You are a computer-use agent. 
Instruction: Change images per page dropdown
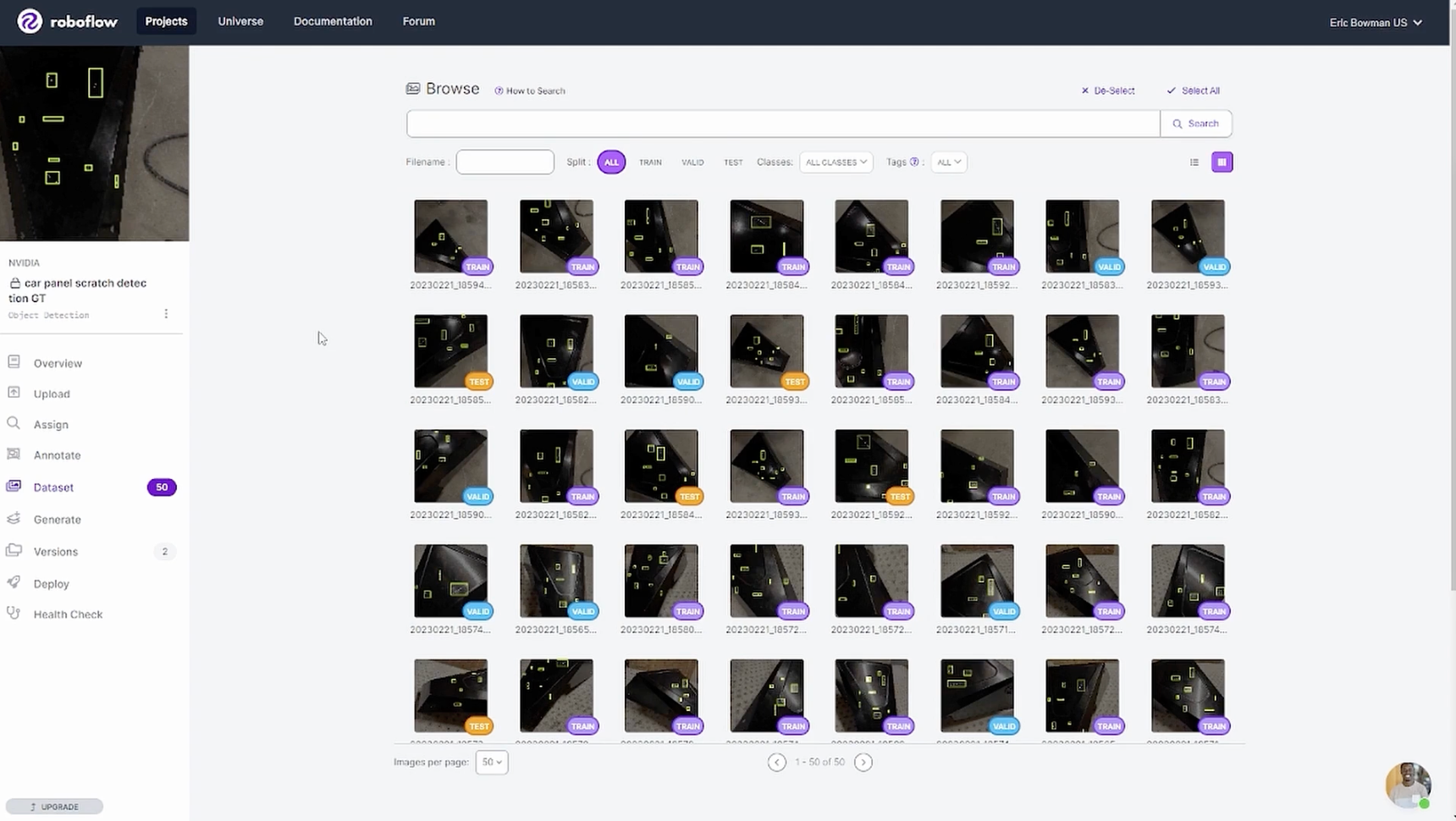coord(492,762)
